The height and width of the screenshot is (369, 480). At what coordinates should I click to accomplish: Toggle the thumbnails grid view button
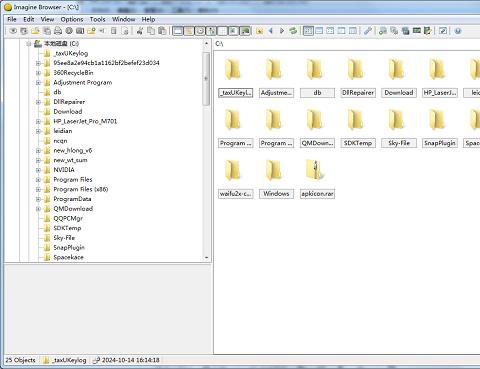pos(308,31)
